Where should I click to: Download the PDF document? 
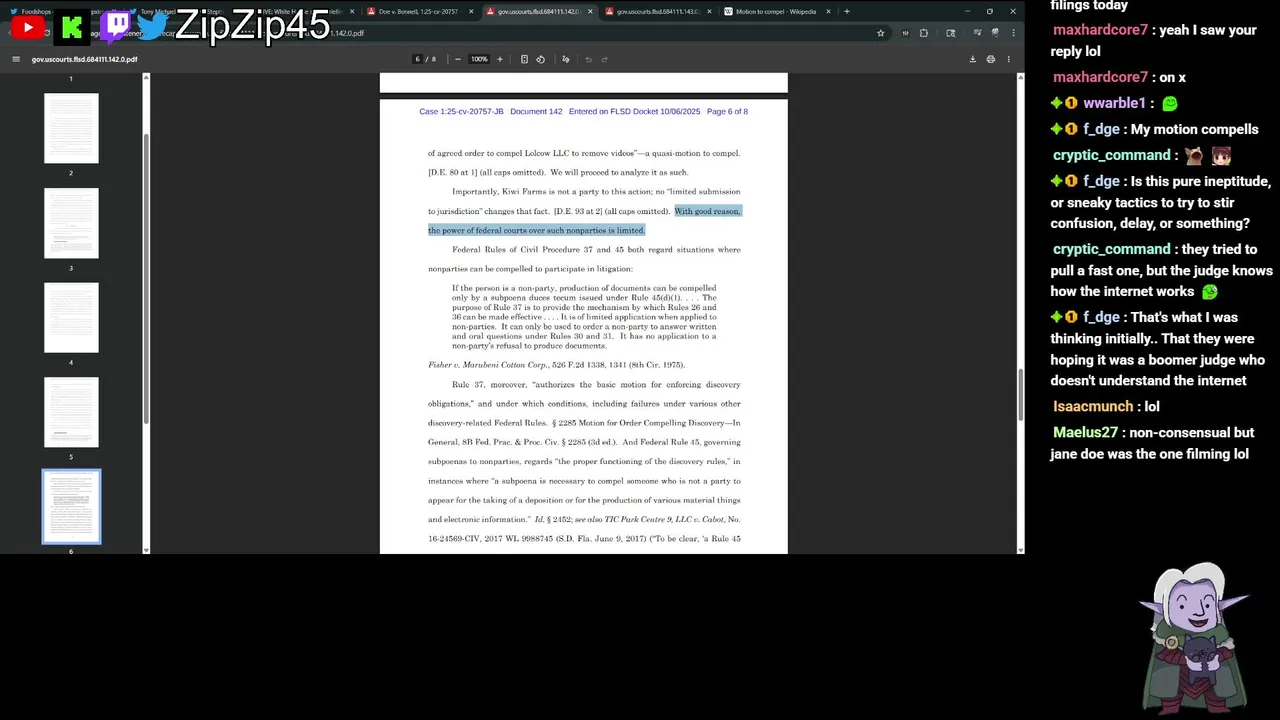pos(972,59)
